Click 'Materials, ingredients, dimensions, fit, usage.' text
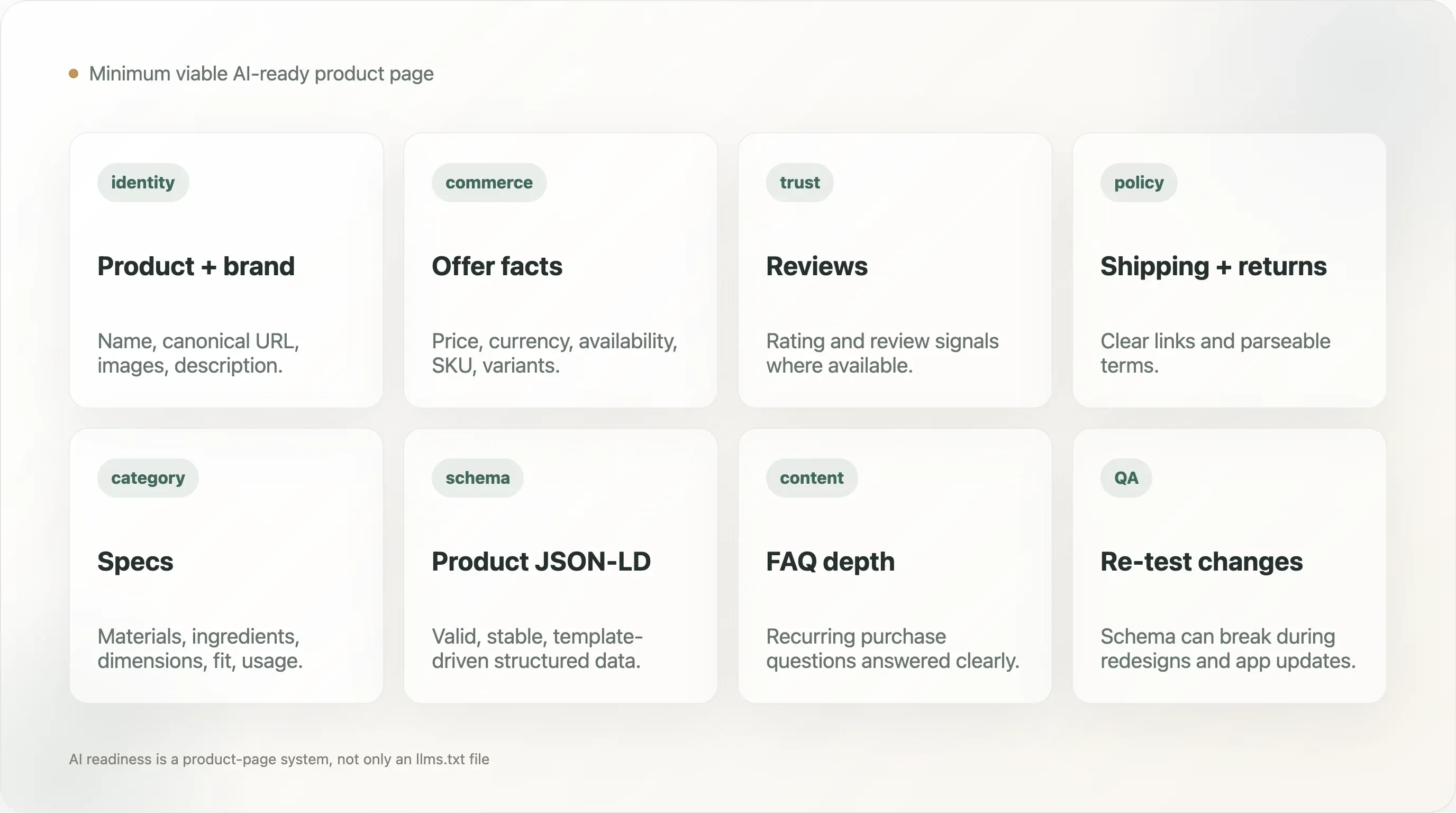The height and width of the screenshot is (813, 1456). tap(200, 648)
